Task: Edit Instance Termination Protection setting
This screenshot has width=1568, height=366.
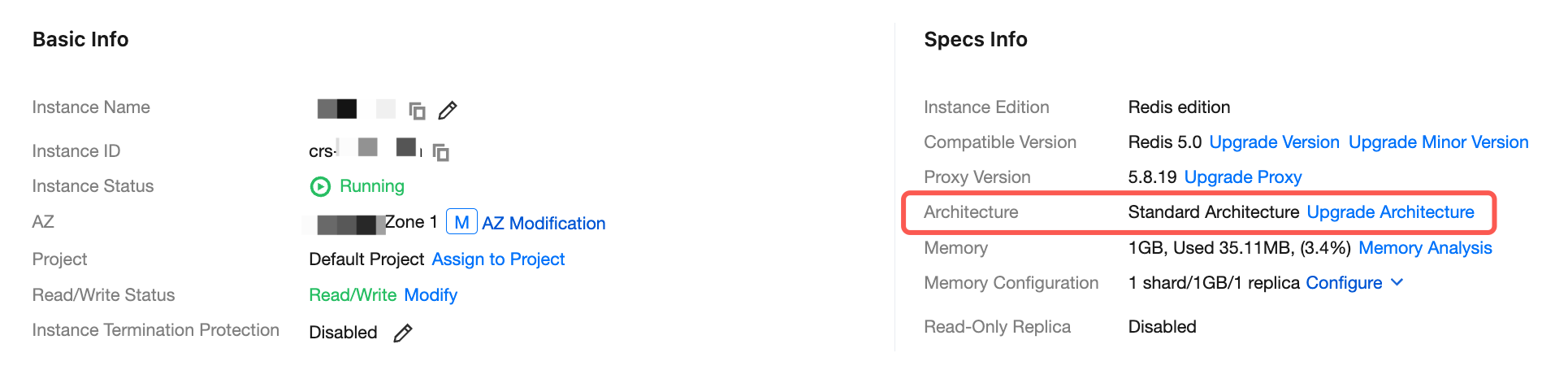Action: pyautogui.click(x=403, y=333)
